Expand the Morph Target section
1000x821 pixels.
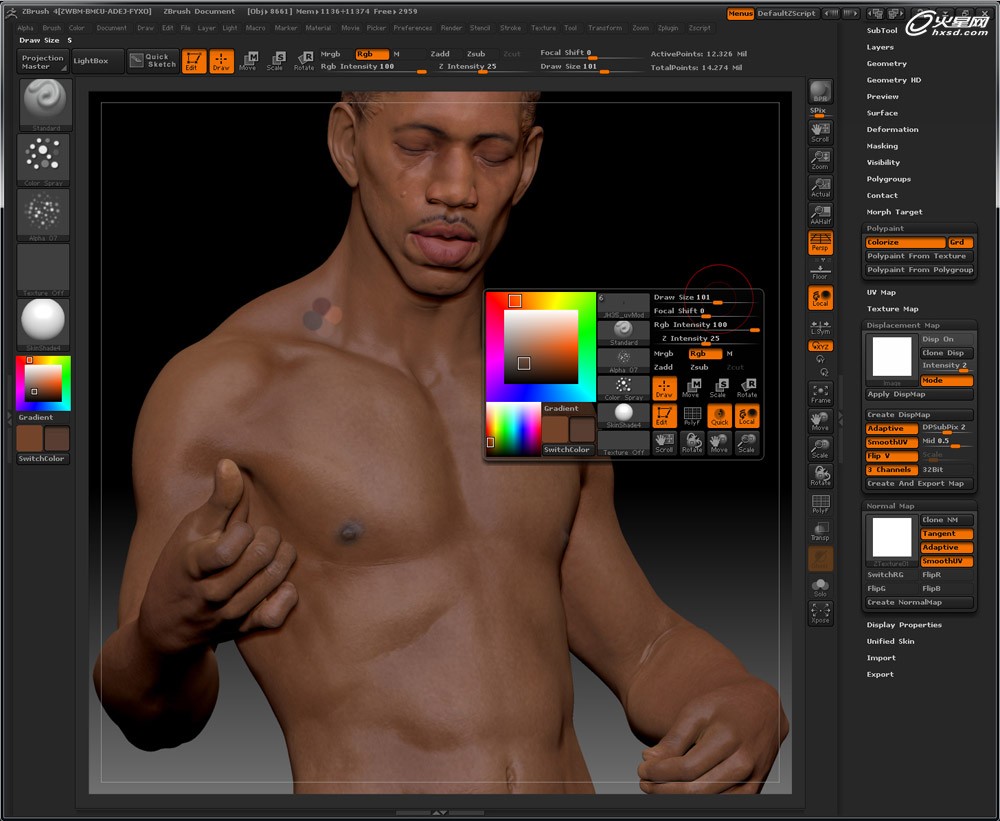894,212
